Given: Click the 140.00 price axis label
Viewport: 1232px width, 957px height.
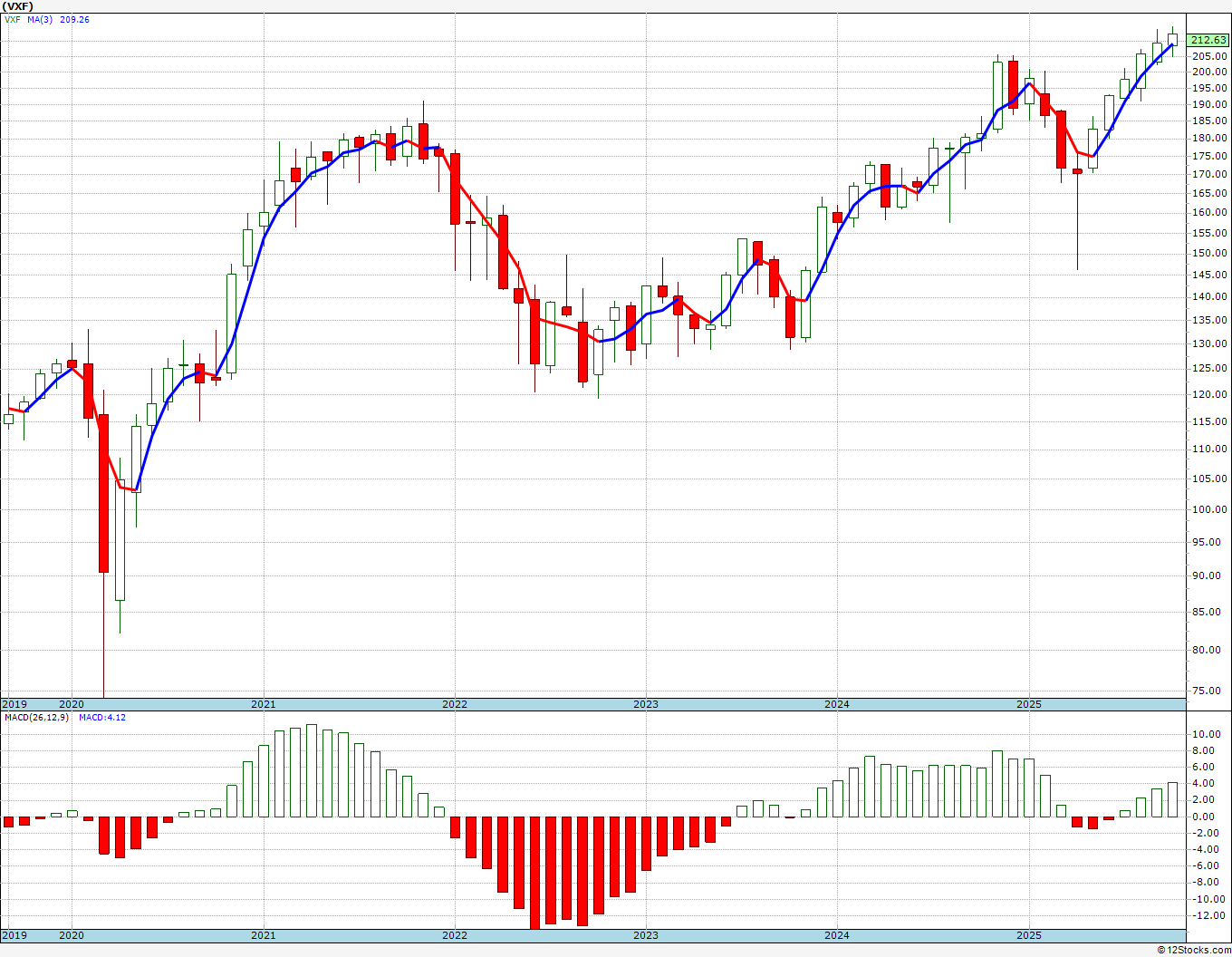Looking at the screenshot, I should (1210, 296).
